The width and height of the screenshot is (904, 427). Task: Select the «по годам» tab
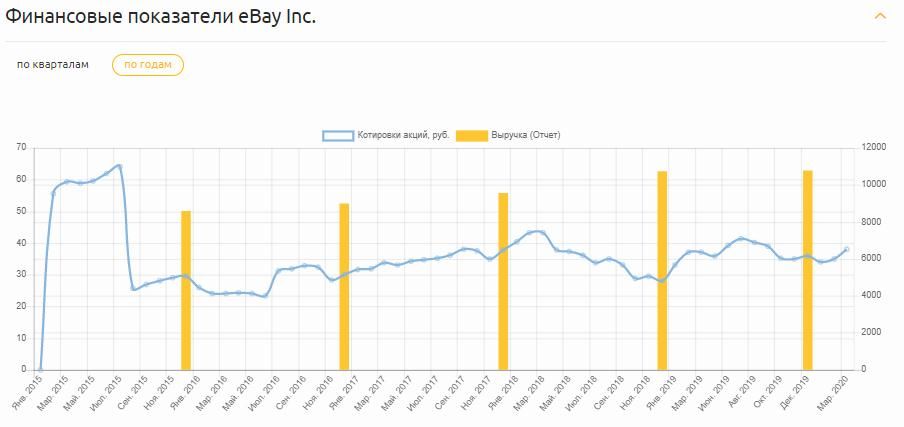pyautogui.click(x=148, y=64)
